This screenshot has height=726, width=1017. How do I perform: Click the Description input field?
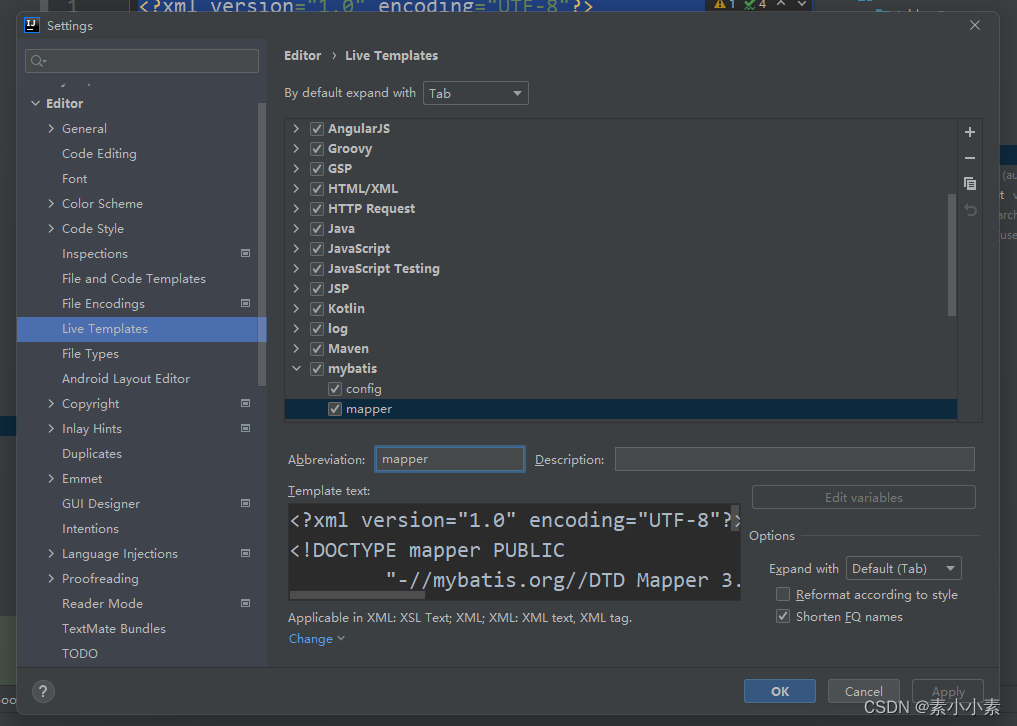click(795, 459)
